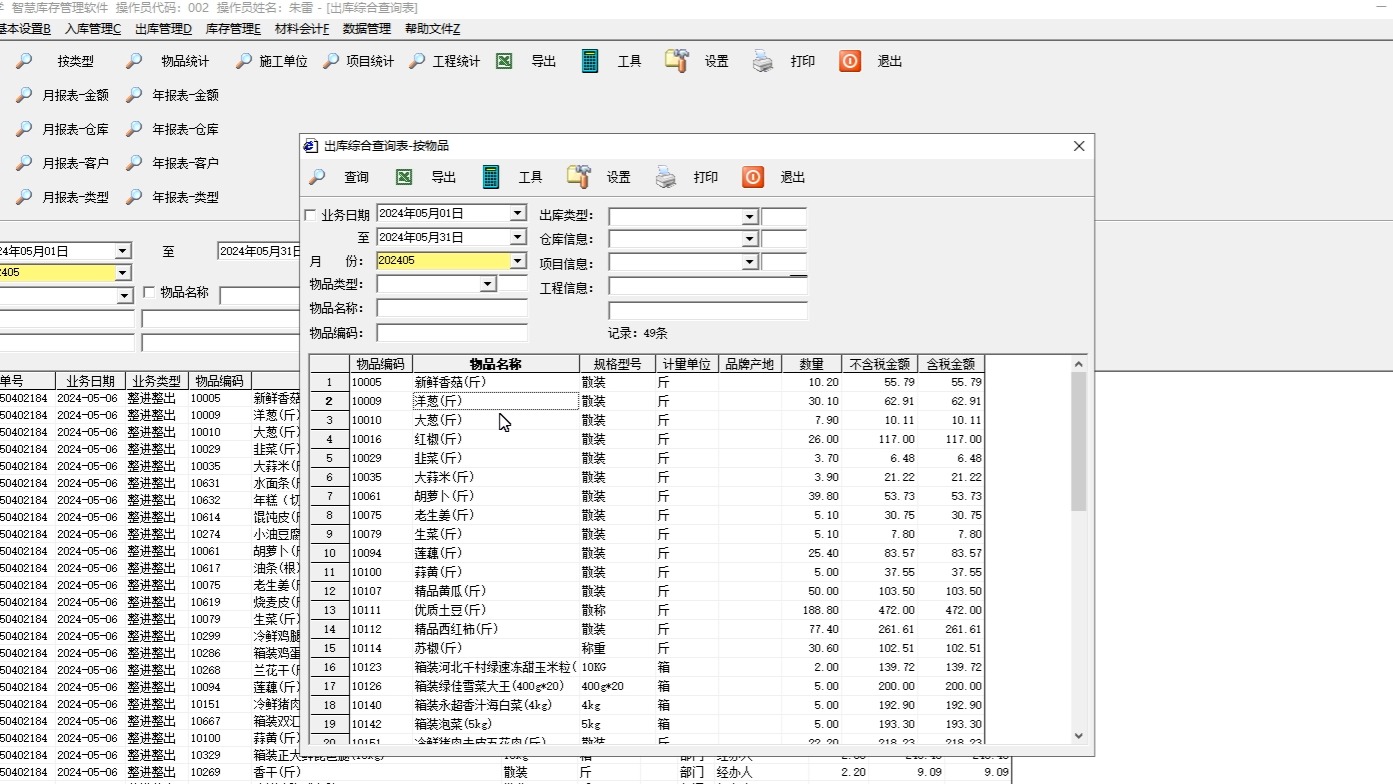Open main window start date dropdown arrow
The height and width of the screenshot is (784, 1393).
pyautogui.click(x=123, y=251)
